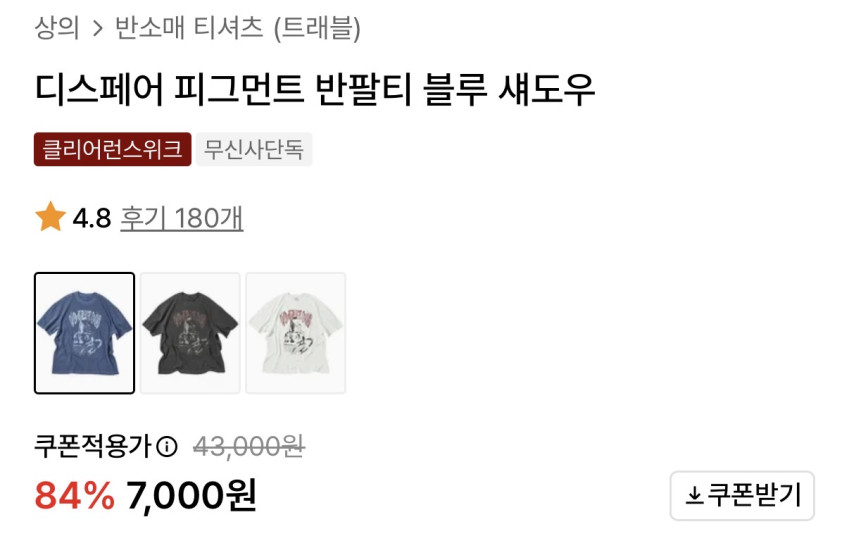Click the 무신사단독 gray badge
The width and height of the screenshot is (849, 536).
254,149
